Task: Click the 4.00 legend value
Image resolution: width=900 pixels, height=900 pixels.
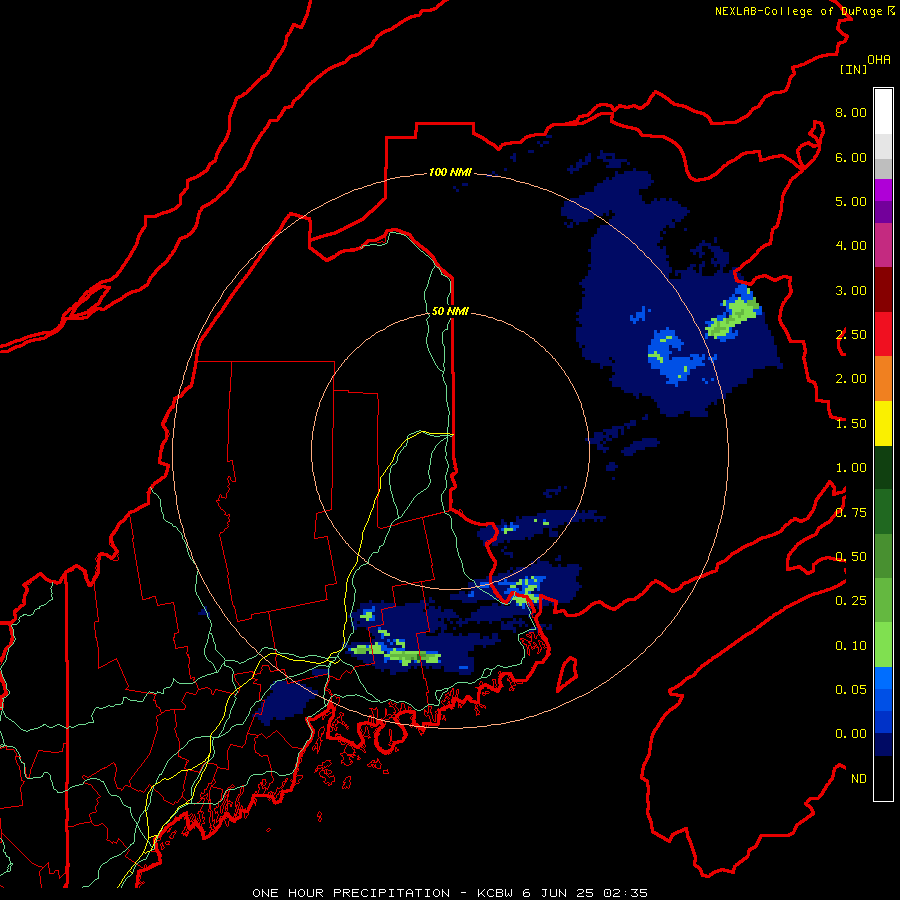Action: [851, 246]
